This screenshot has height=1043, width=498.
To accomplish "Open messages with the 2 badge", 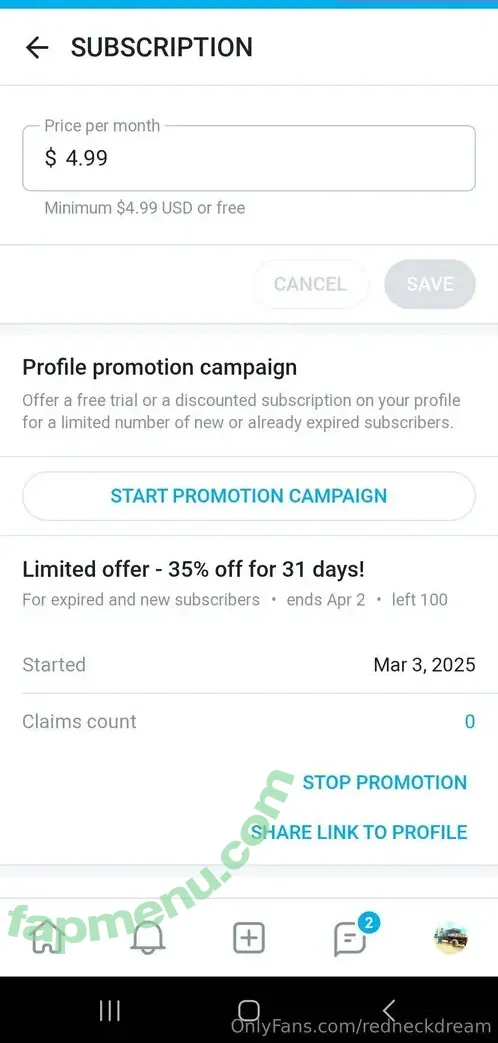I will click(350, 939).
